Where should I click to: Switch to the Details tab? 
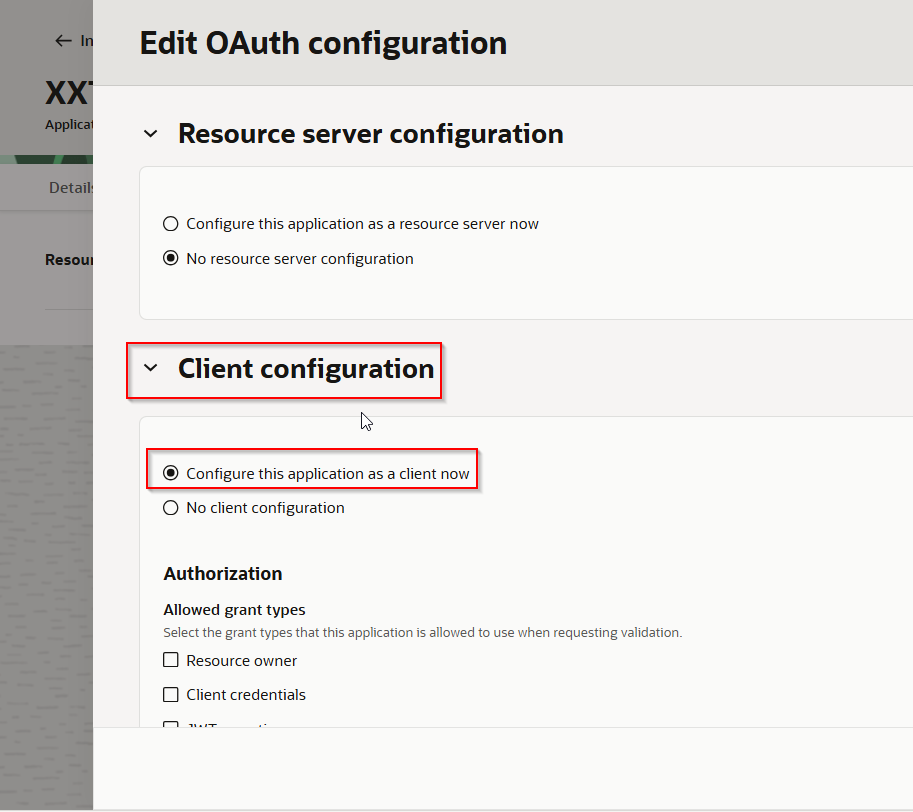[x=71, y=188]
